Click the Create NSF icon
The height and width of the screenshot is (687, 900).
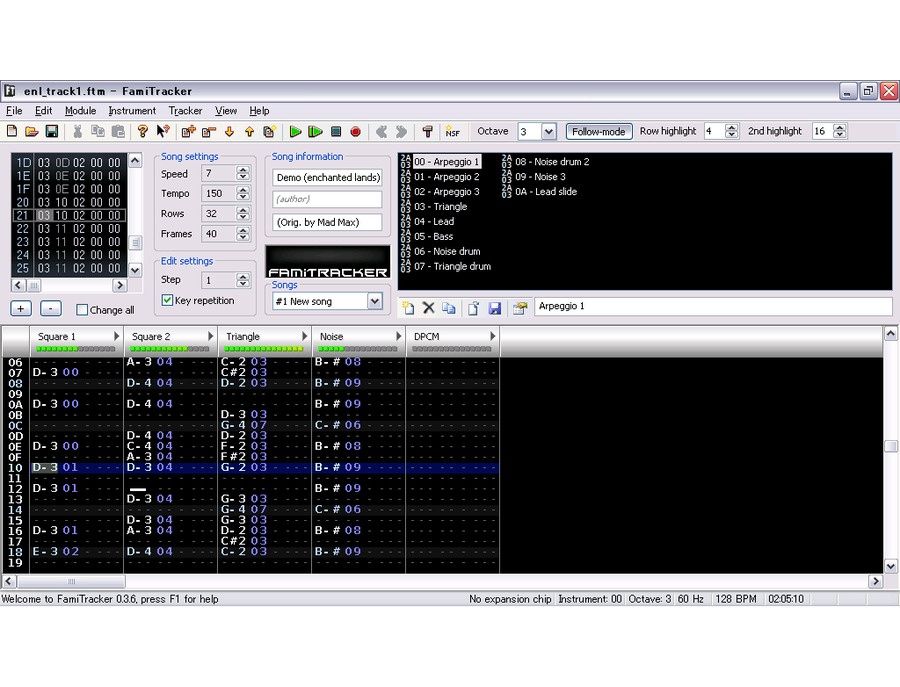click(452, 131)
